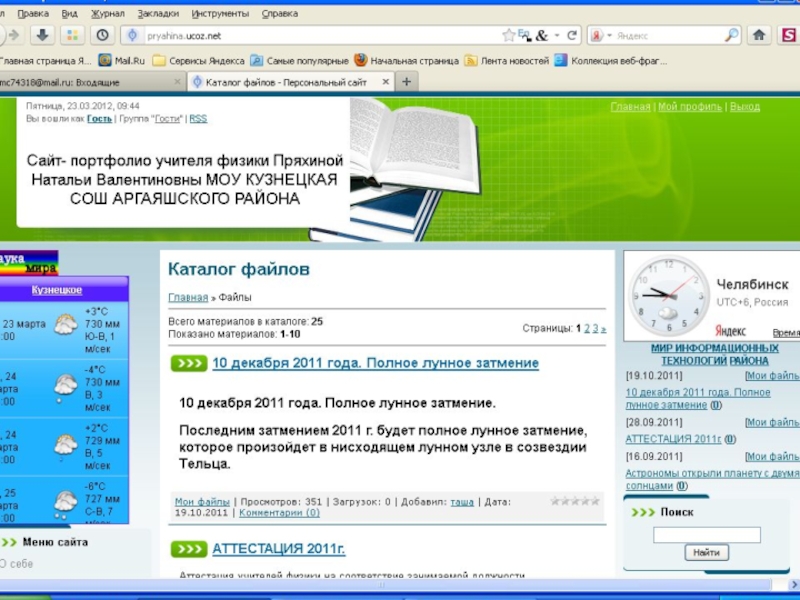Open the history clock icon

tap(103, 35)
